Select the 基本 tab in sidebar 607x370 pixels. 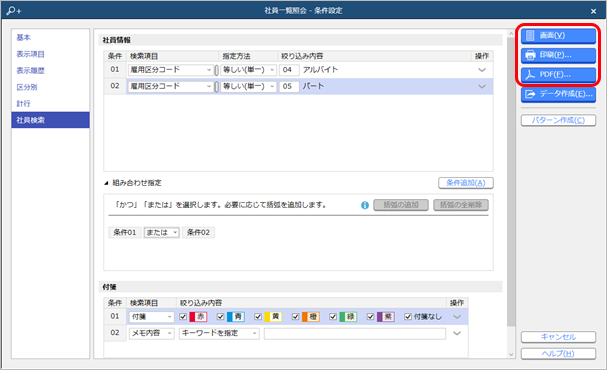coord(50,38)
